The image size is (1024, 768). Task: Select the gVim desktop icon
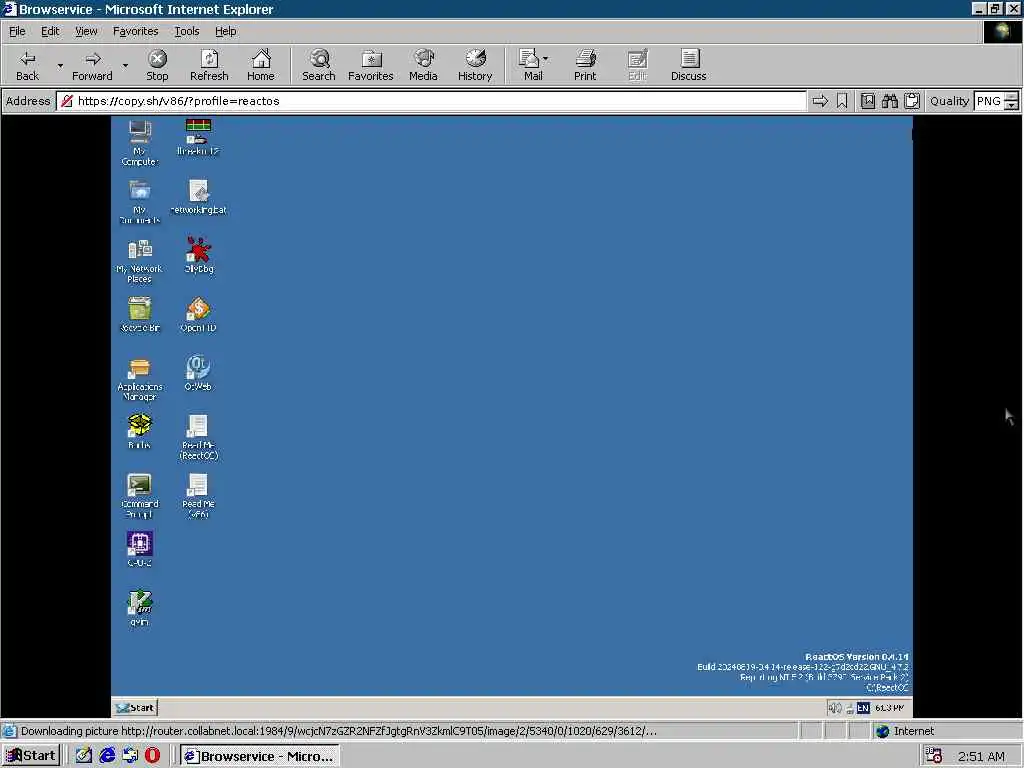click(x=139, y=608)
